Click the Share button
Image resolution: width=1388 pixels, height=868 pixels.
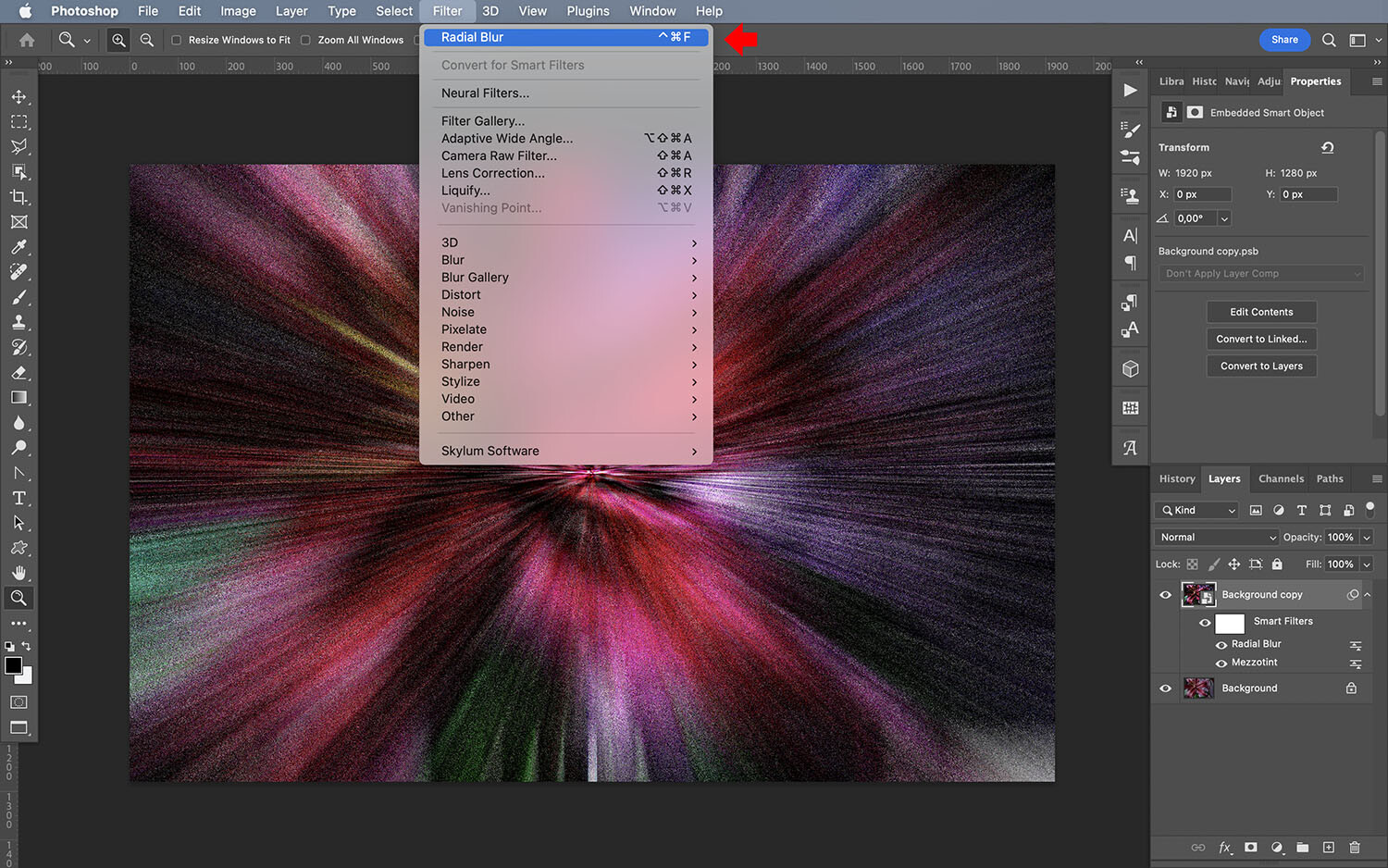pos(1284,40)
